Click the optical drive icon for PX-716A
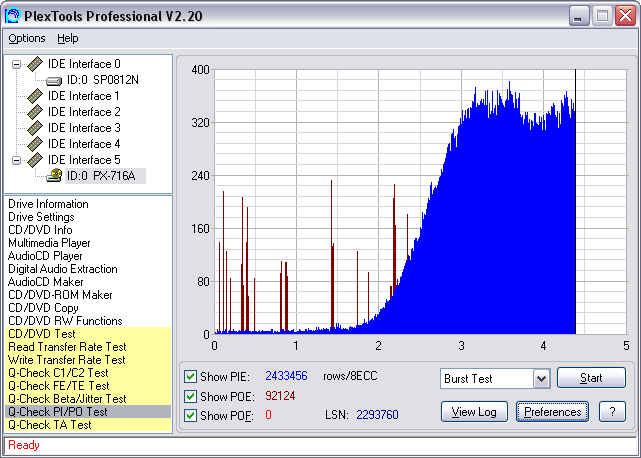The height and width of the screenshot is (458, 641). (54, 176)
